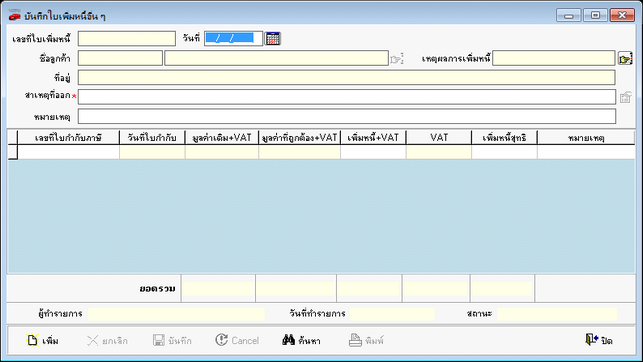Click the ผู้ทำรายการ field
This screenshot has height=362, width=643.
(176, 314)
